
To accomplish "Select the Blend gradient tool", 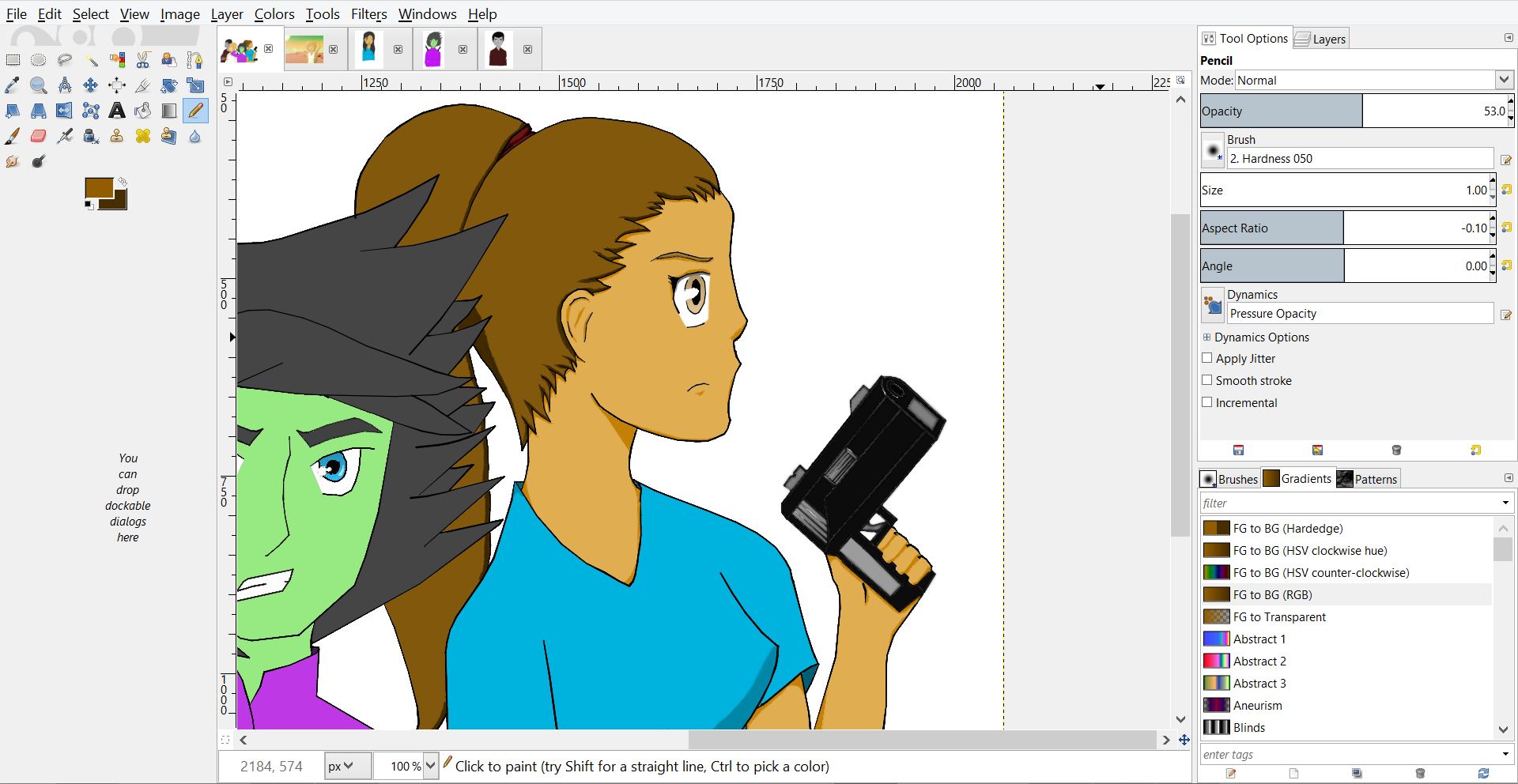I will (x=169, y=111).
